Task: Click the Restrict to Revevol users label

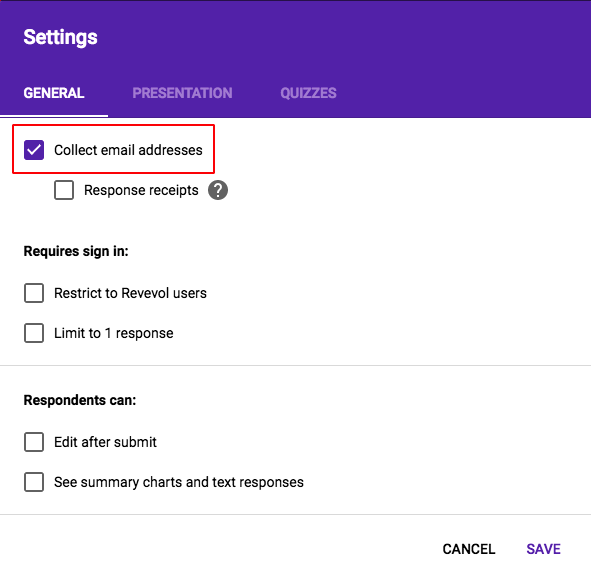Action: [x=130, y=293]
